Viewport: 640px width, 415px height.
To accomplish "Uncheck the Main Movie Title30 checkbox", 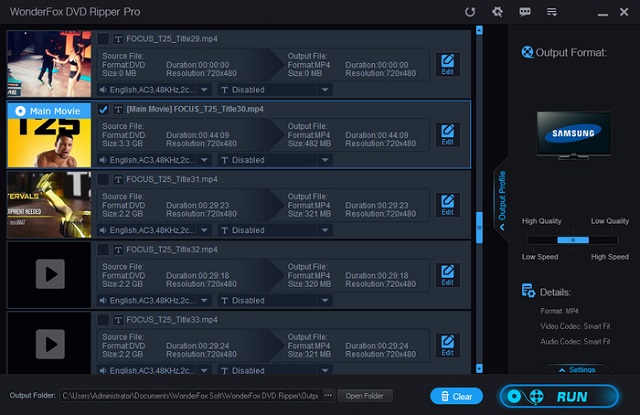I will (103, 109).
